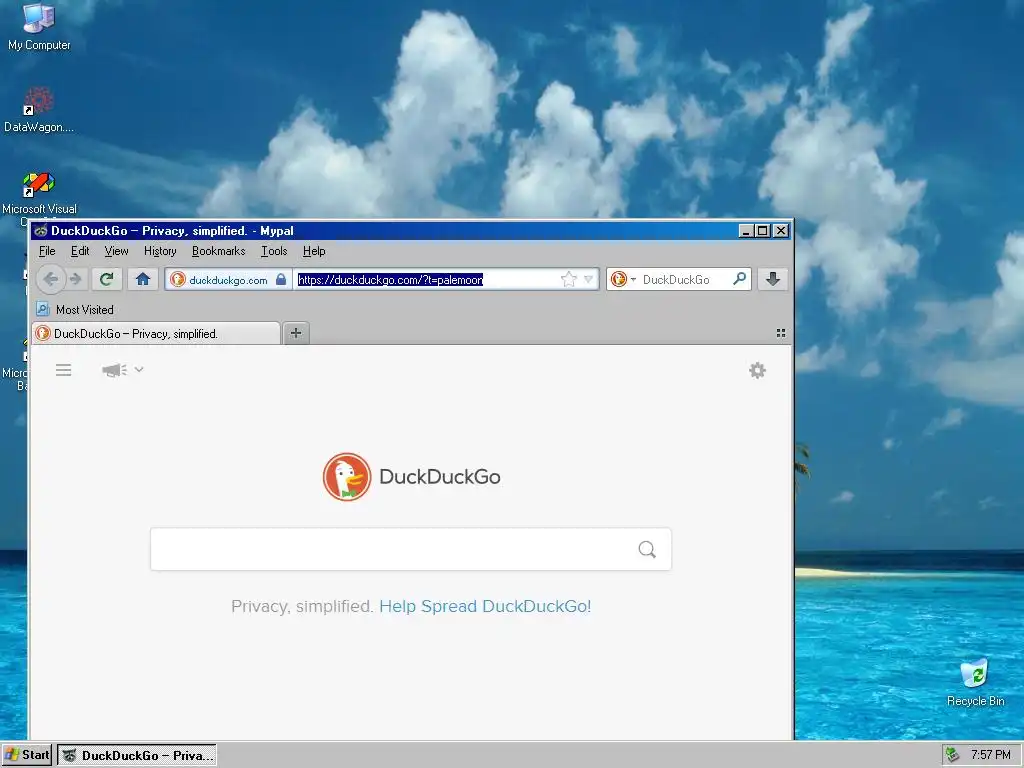Screen dimensions: 1024x768
Task: Click inside the URL address bar
Action: click(x=426, y=280)
